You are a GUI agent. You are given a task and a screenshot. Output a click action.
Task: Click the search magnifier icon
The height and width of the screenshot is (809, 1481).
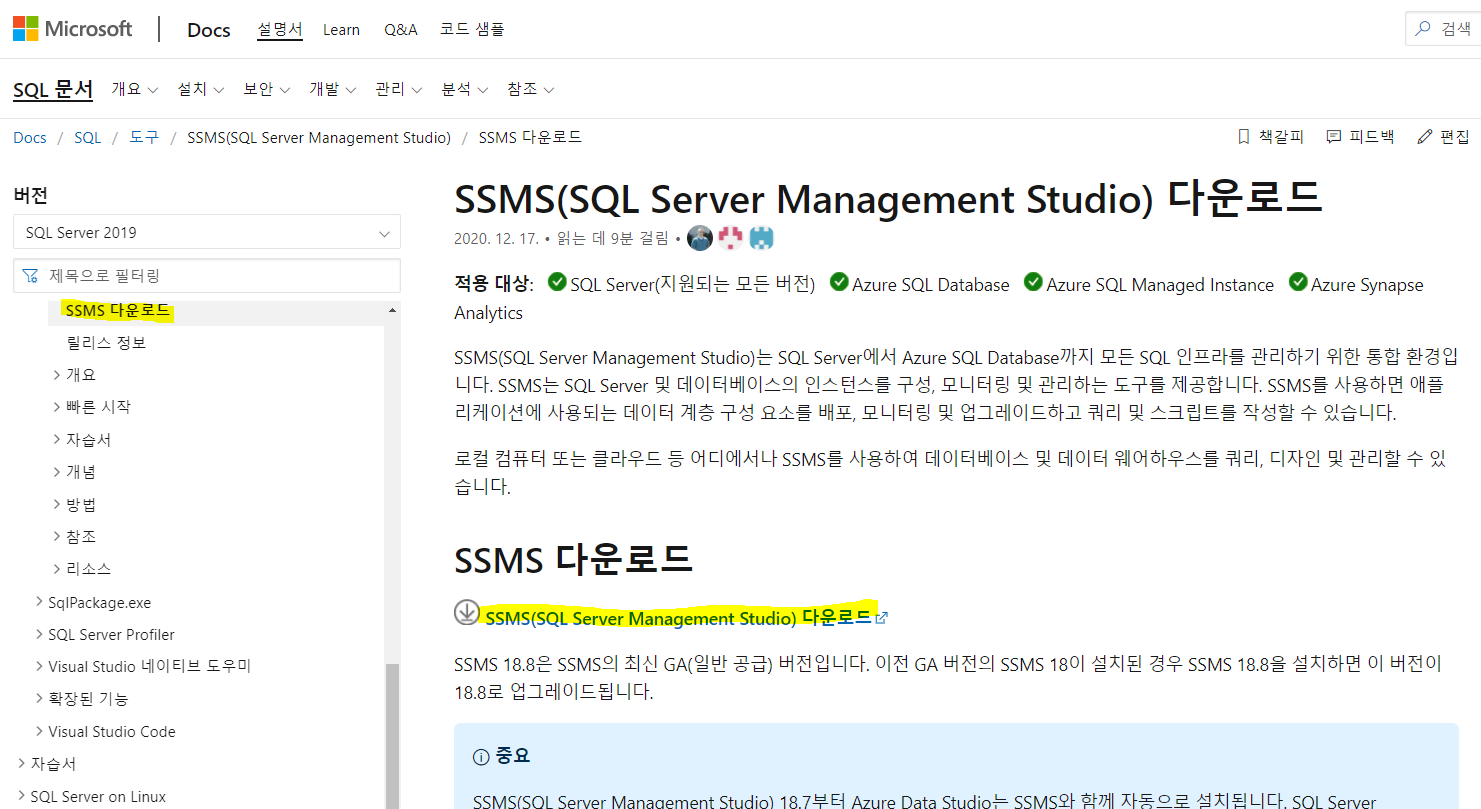pyautogui.click(x=1422, y=29)
